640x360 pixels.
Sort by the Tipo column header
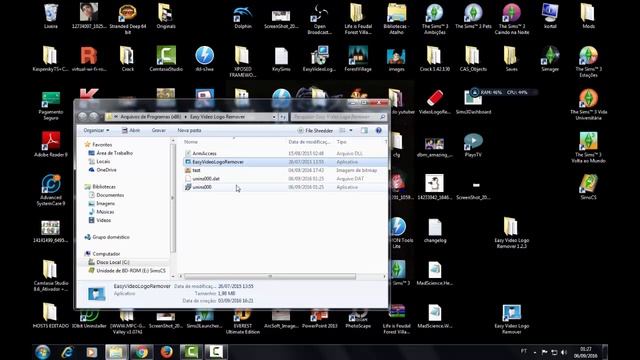(341, 142)
